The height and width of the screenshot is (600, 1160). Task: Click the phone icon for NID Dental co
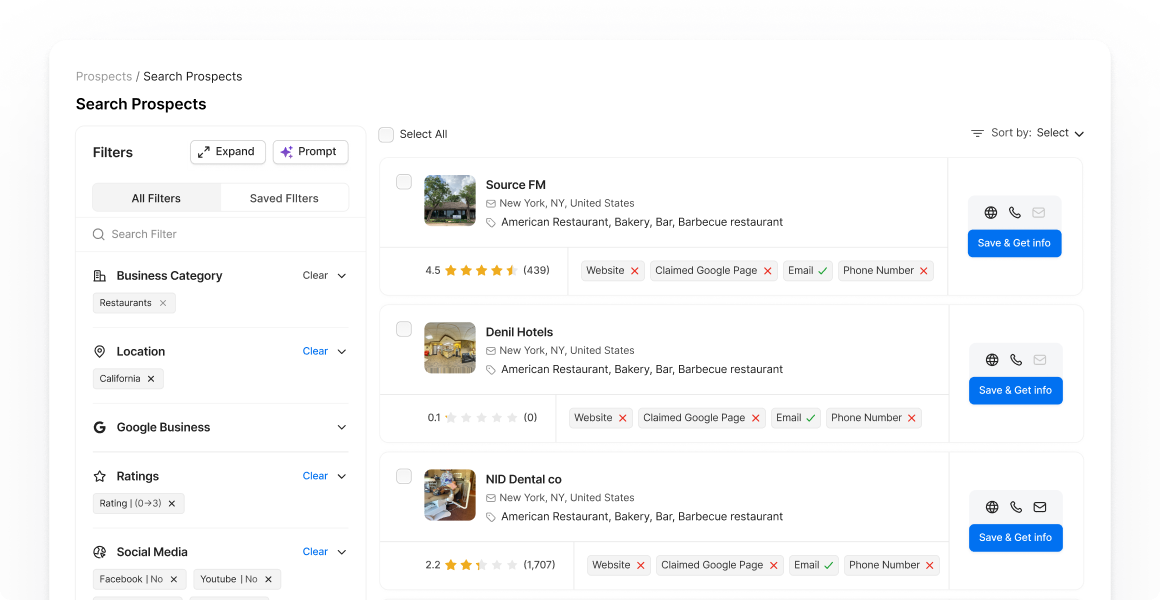pos(1016,508)
